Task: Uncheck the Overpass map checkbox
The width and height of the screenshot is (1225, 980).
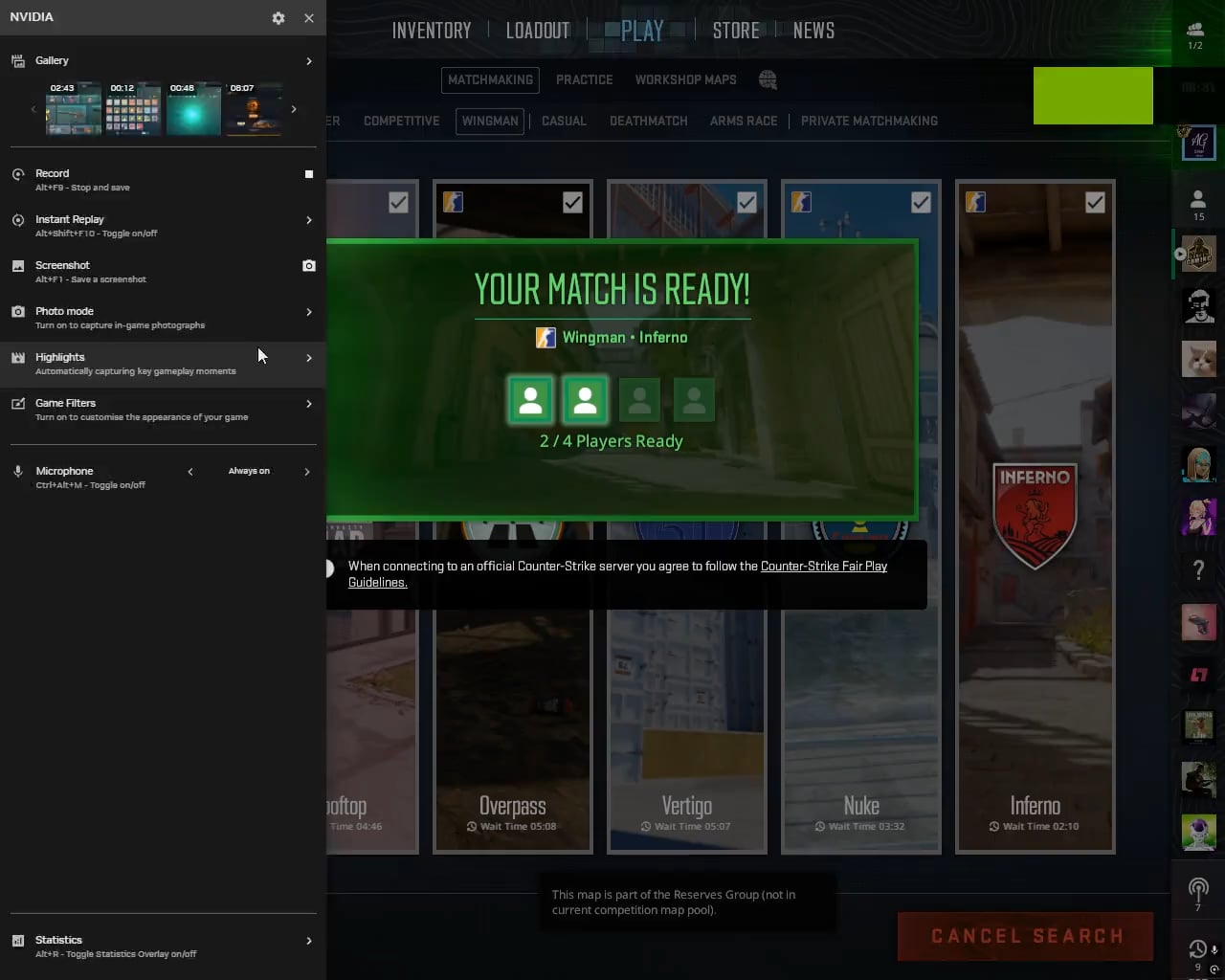Action: [572, 202]
